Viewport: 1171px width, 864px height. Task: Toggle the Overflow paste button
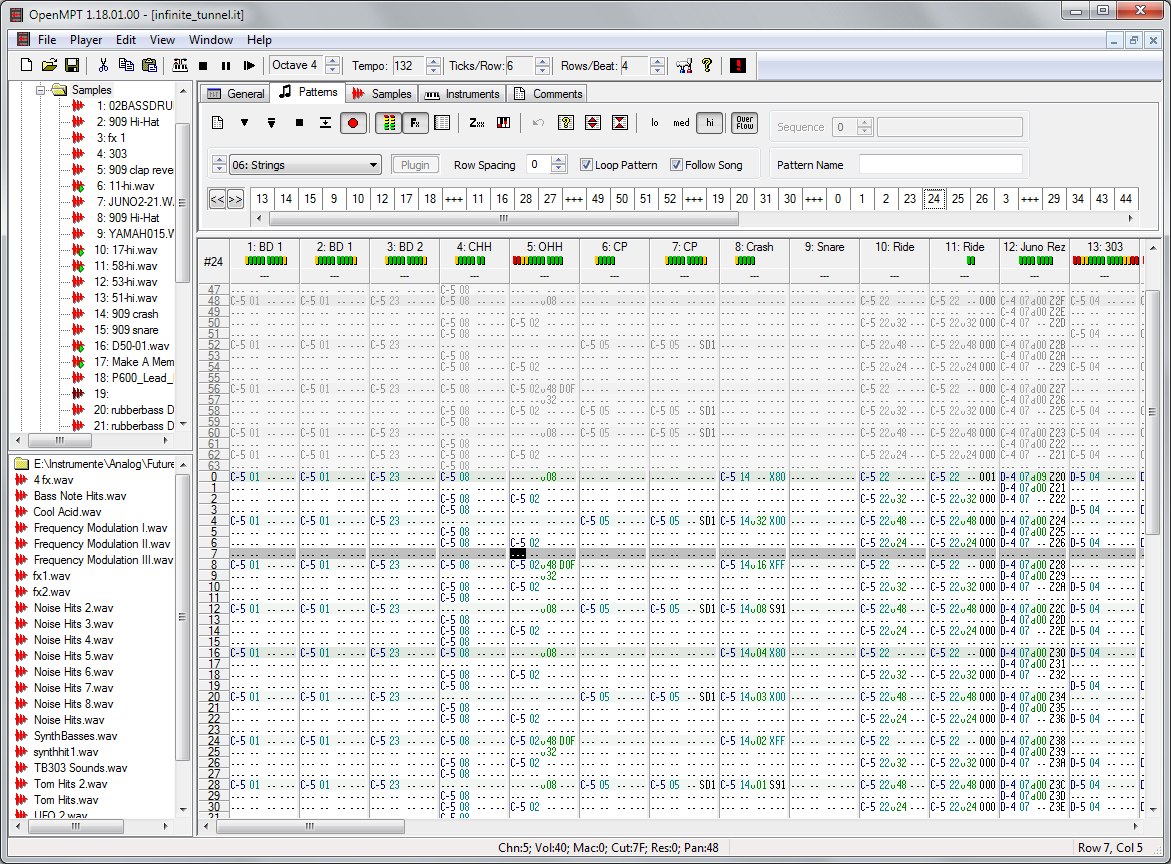(744, 123)
